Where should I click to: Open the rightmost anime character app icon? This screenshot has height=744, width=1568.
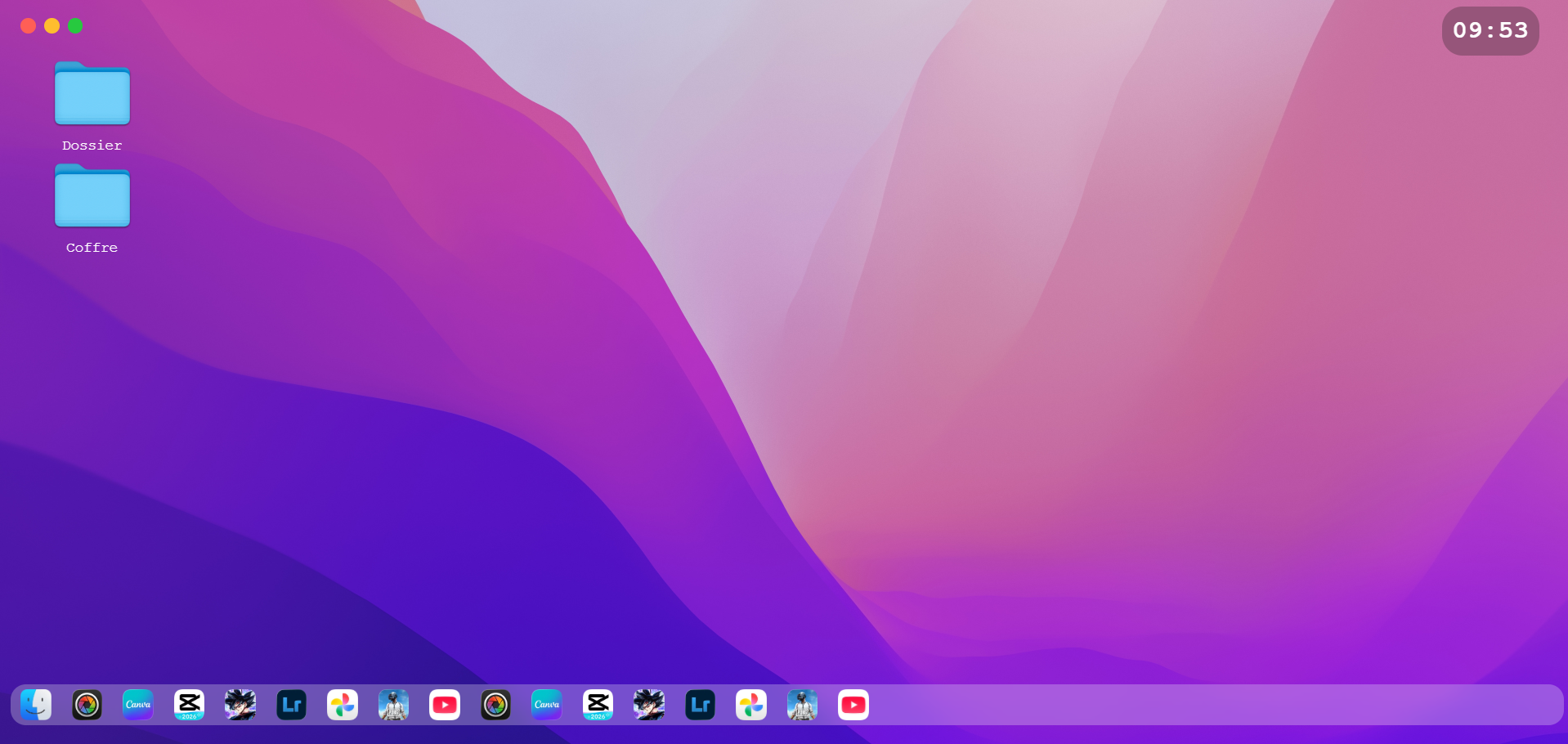pyautogui.click(x=649, y=705)
